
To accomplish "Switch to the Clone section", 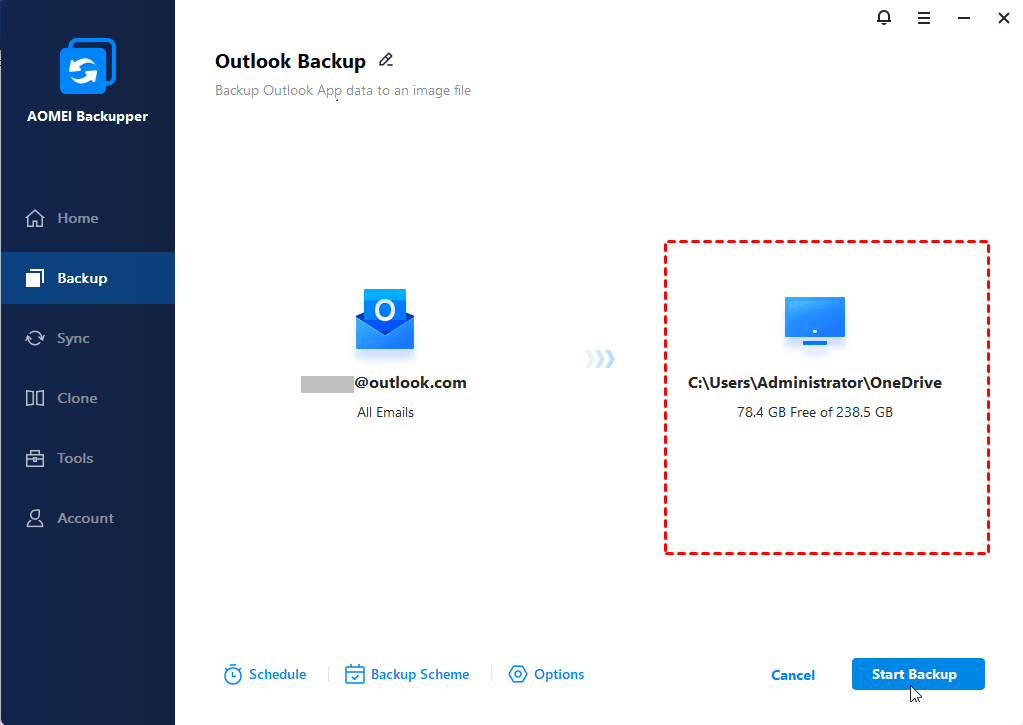I will (x=77, y=398).
